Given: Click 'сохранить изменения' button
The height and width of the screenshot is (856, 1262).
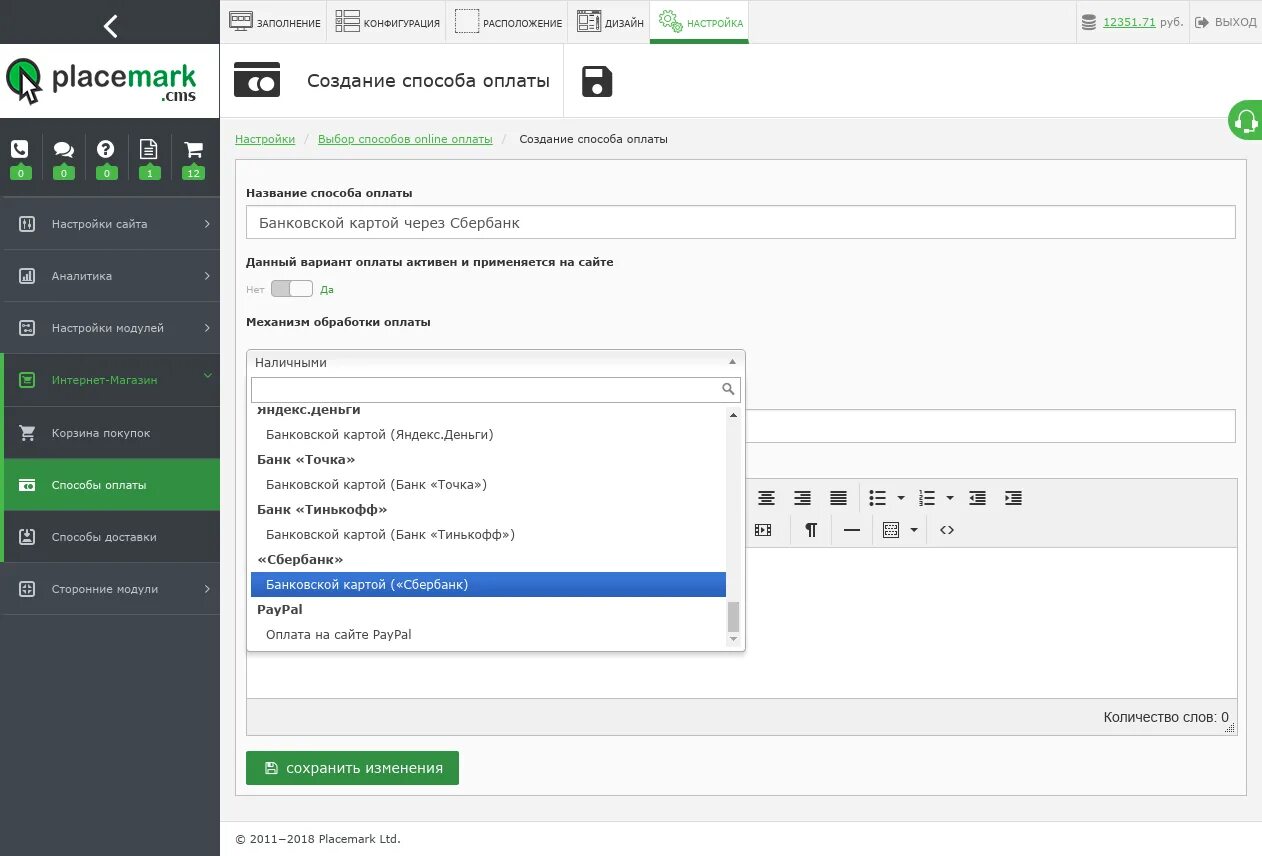Looking at the screenshot, I should pyautogui.click(x=352, y=768).
